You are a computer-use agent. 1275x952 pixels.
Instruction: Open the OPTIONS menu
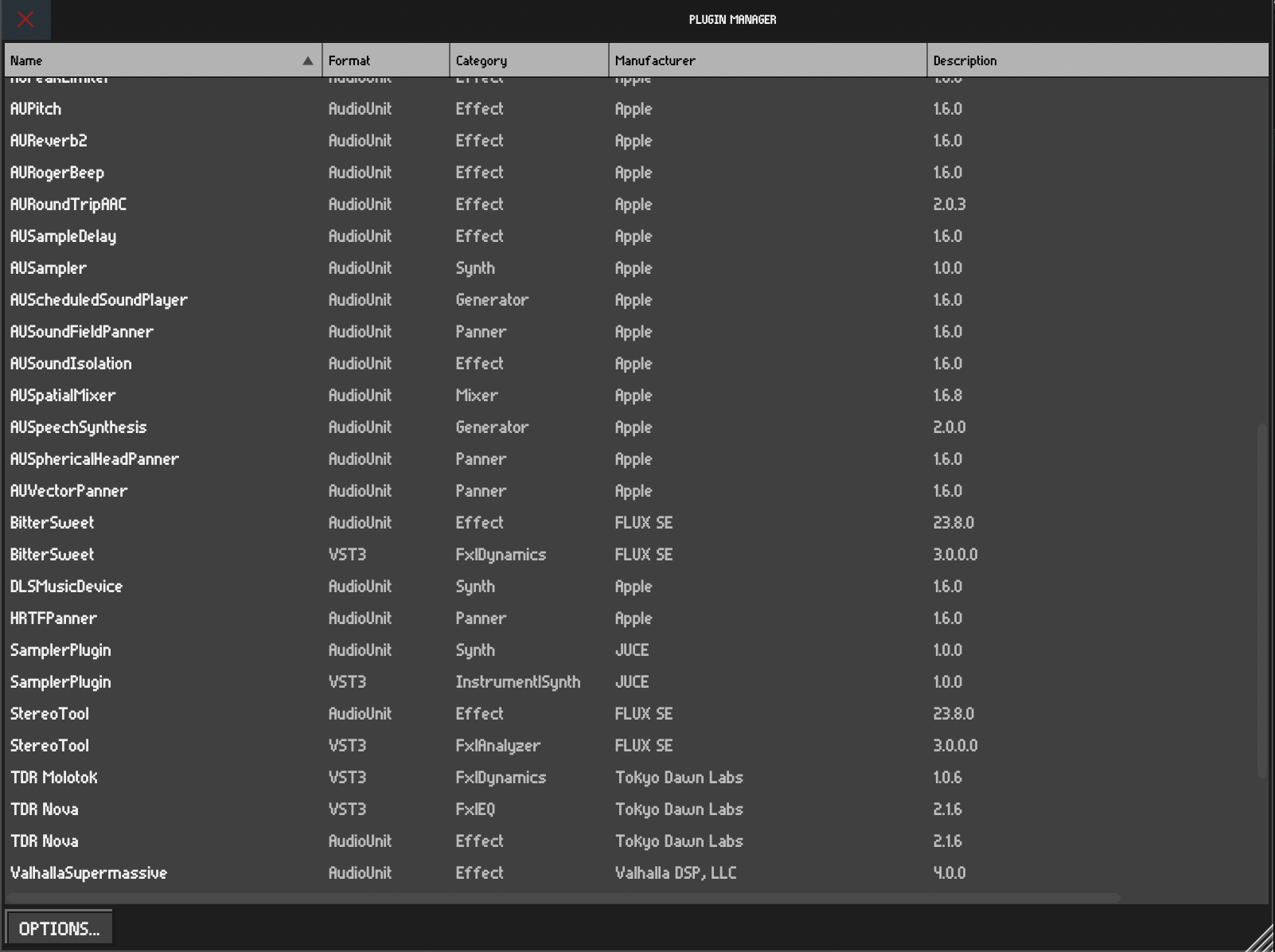[58, 927]
